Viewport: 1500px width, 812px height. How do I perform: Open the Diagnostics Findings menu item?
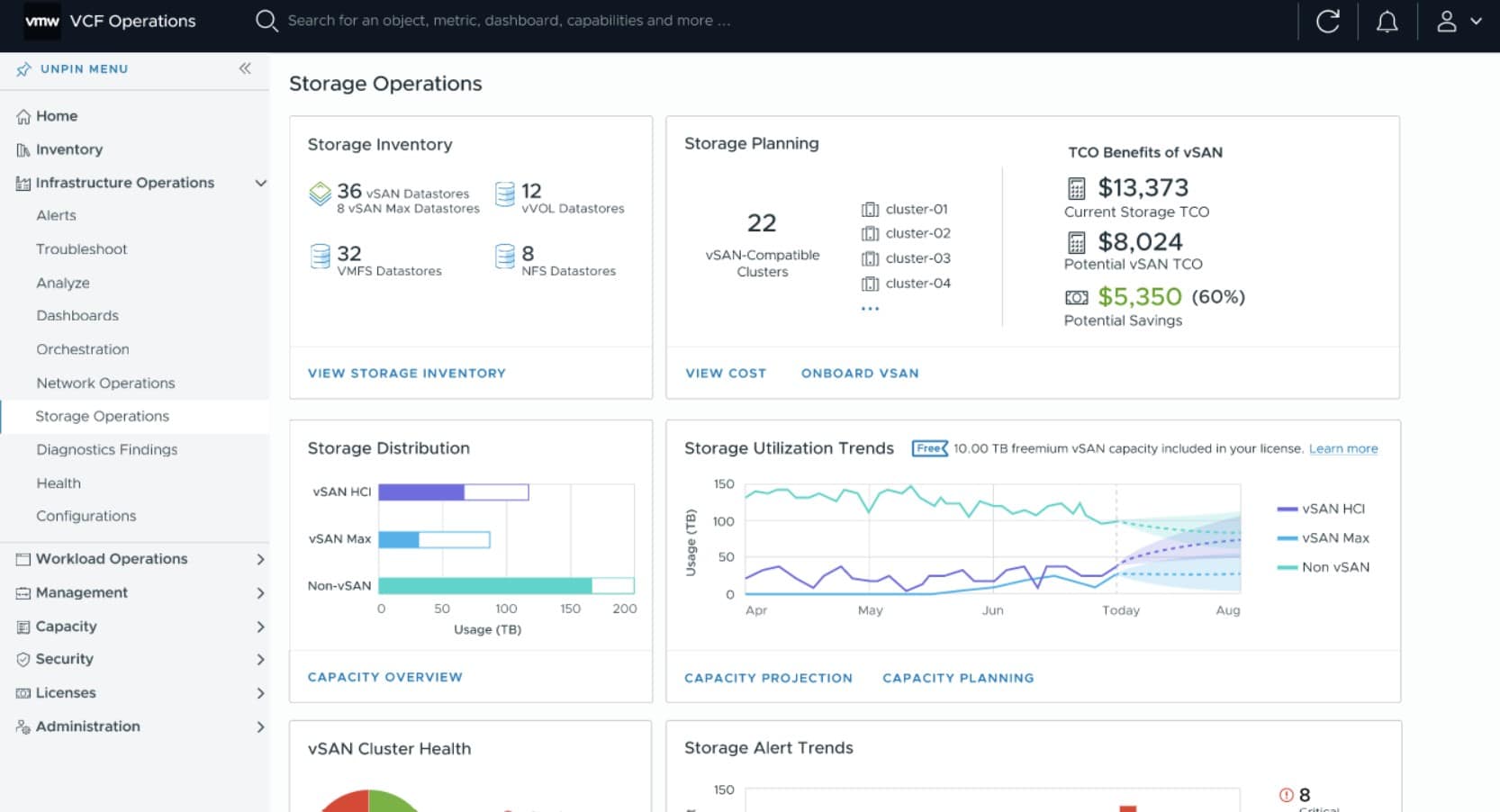point(106,449)
